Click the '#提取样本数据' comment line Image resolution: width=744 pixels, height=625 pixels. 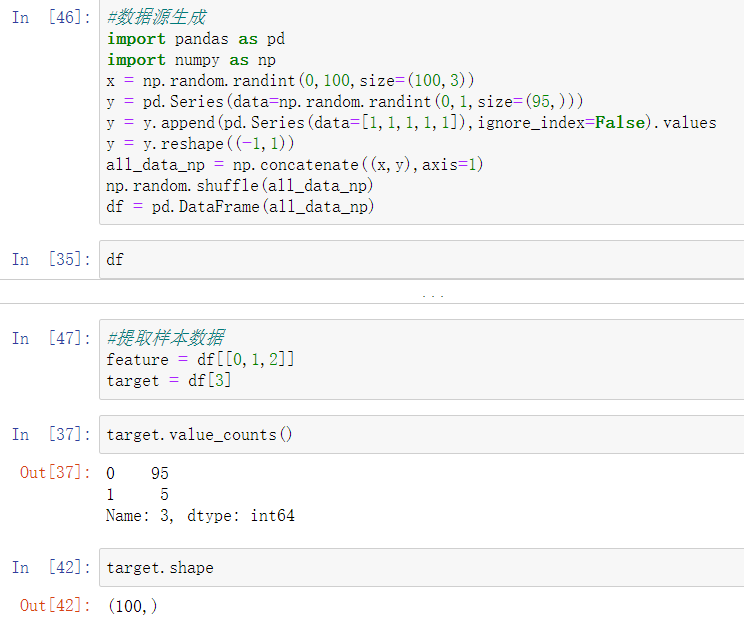point(166,338)
